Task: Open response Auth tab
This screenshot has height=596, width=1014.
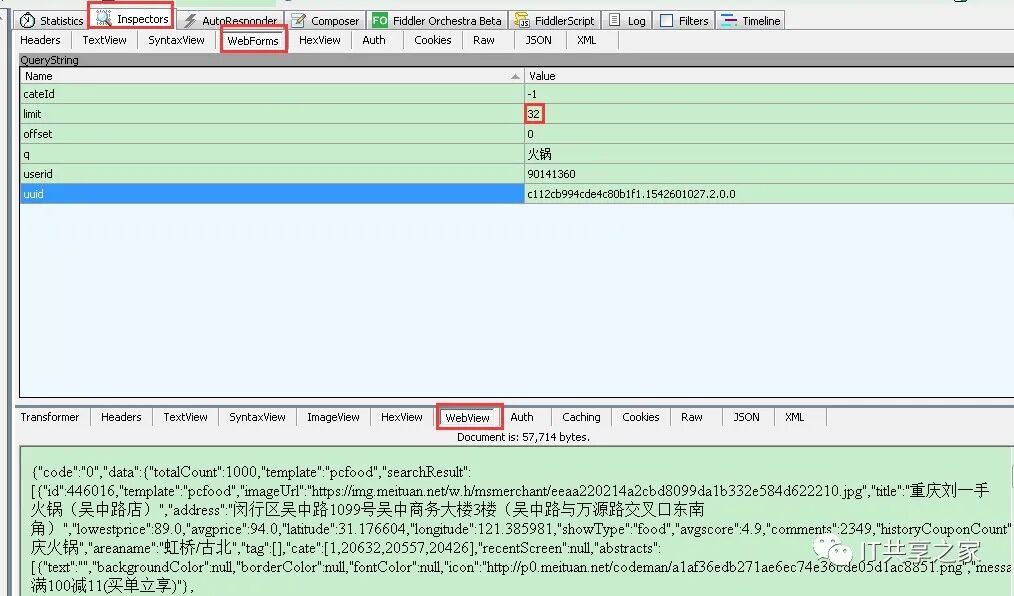Action: coord(522,417)
